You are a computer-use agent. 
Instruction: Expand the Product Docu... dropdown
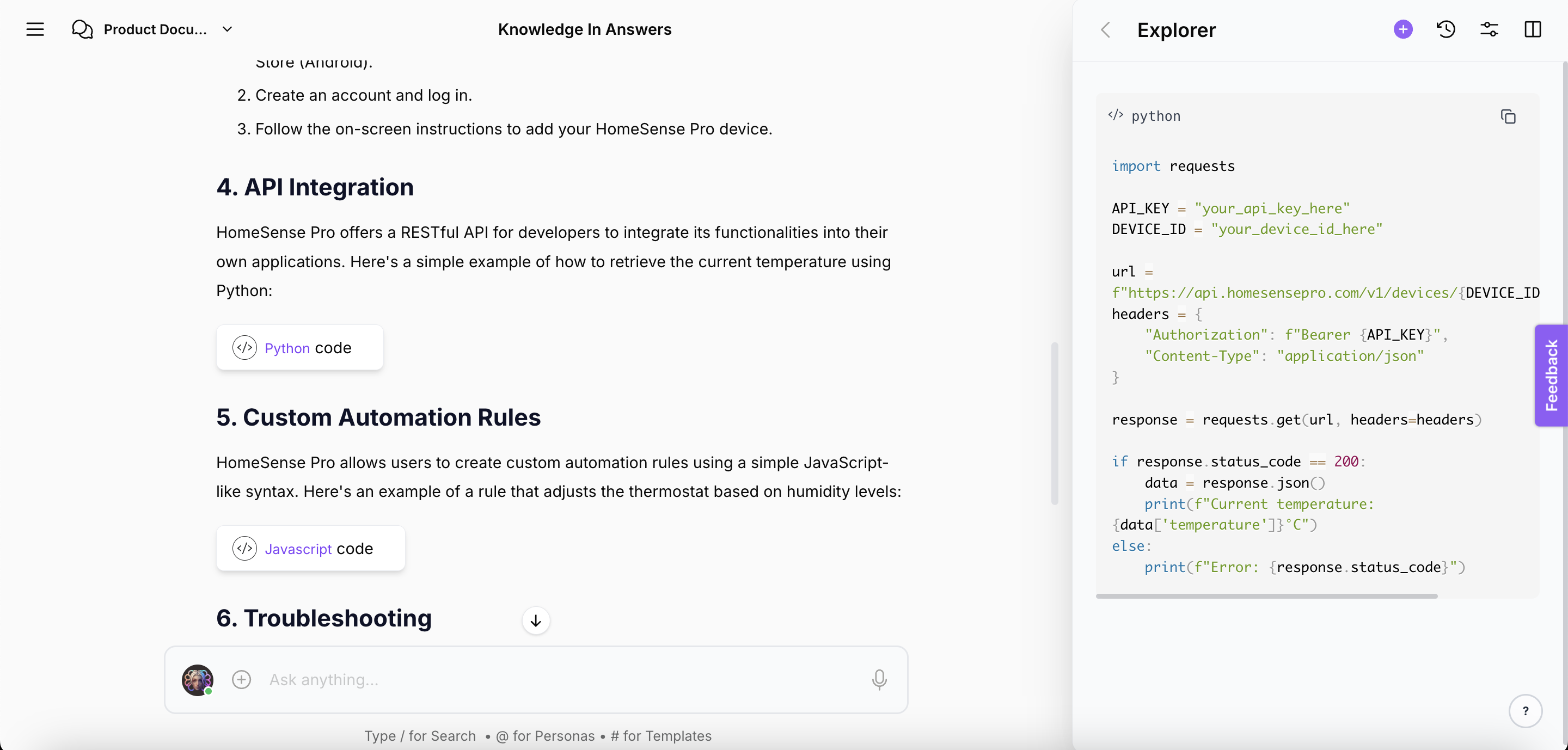[227, 29]
